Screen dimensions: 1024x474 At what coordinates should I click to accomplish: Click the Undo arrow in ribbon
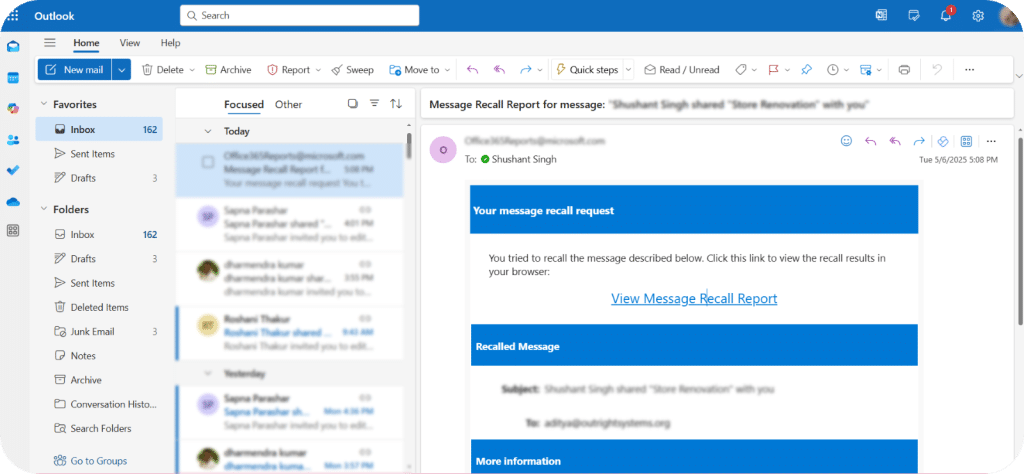[937, 70]
